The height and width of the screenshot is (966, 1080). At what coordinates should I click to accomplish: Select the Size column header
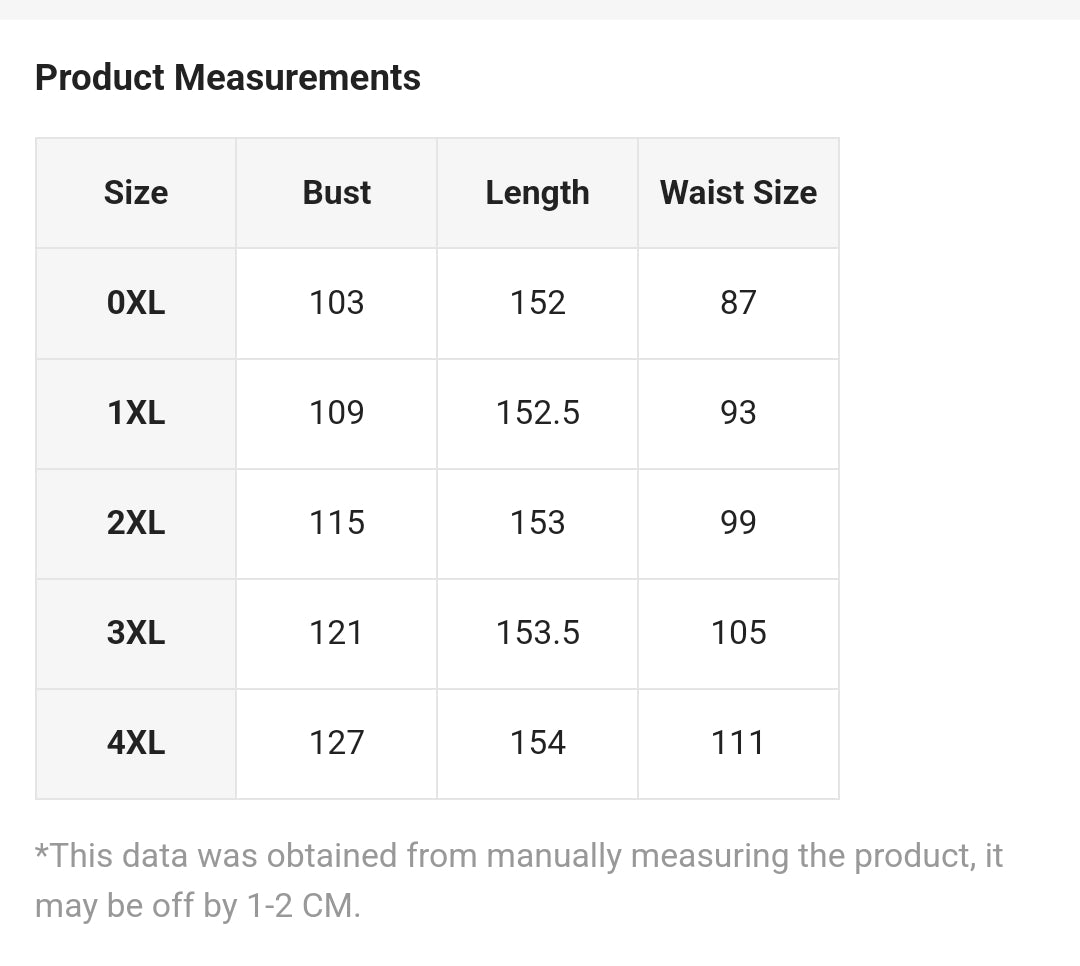(x=136, y=193)
